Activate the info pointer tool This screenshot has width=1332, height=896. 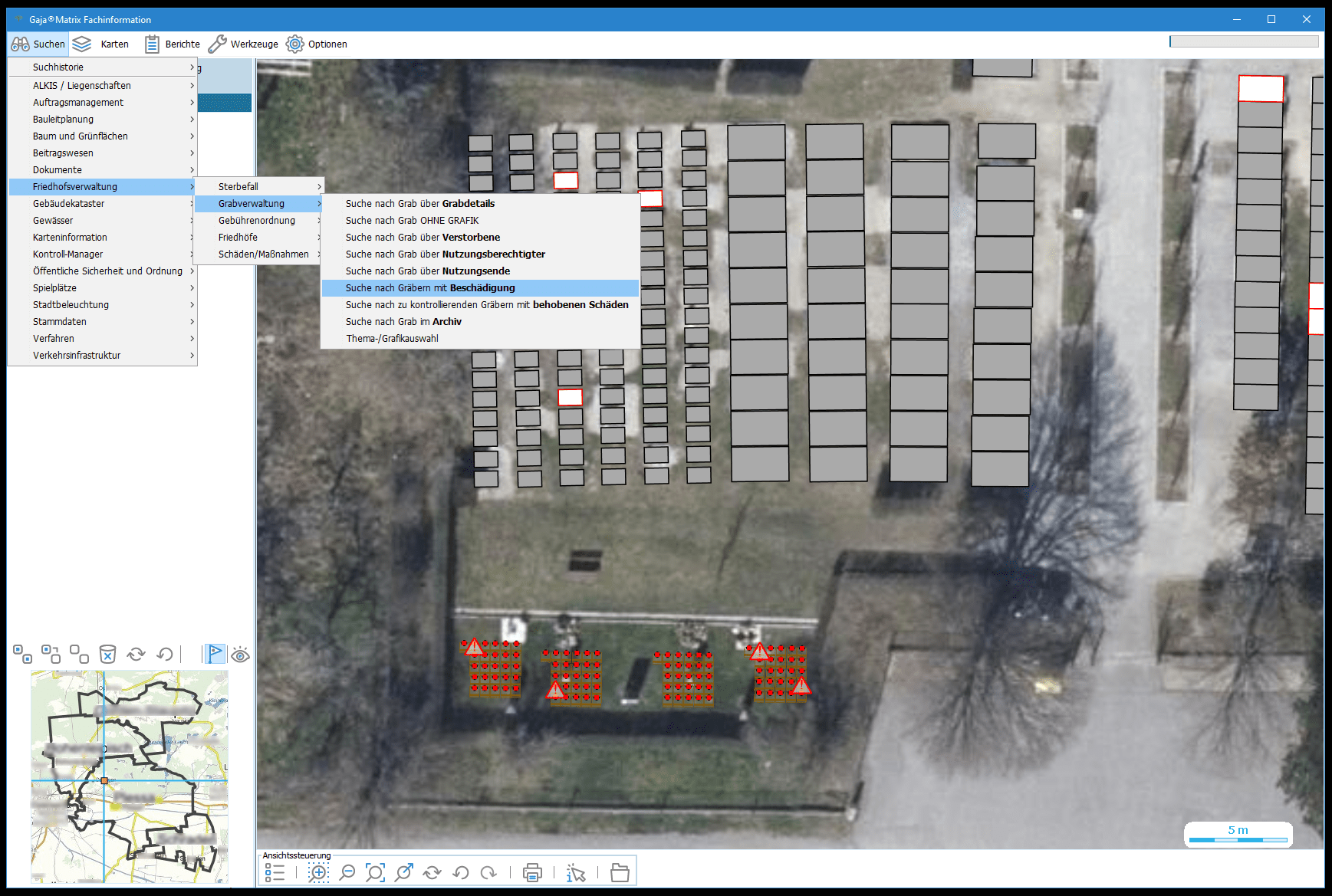(x=575, y=872)
